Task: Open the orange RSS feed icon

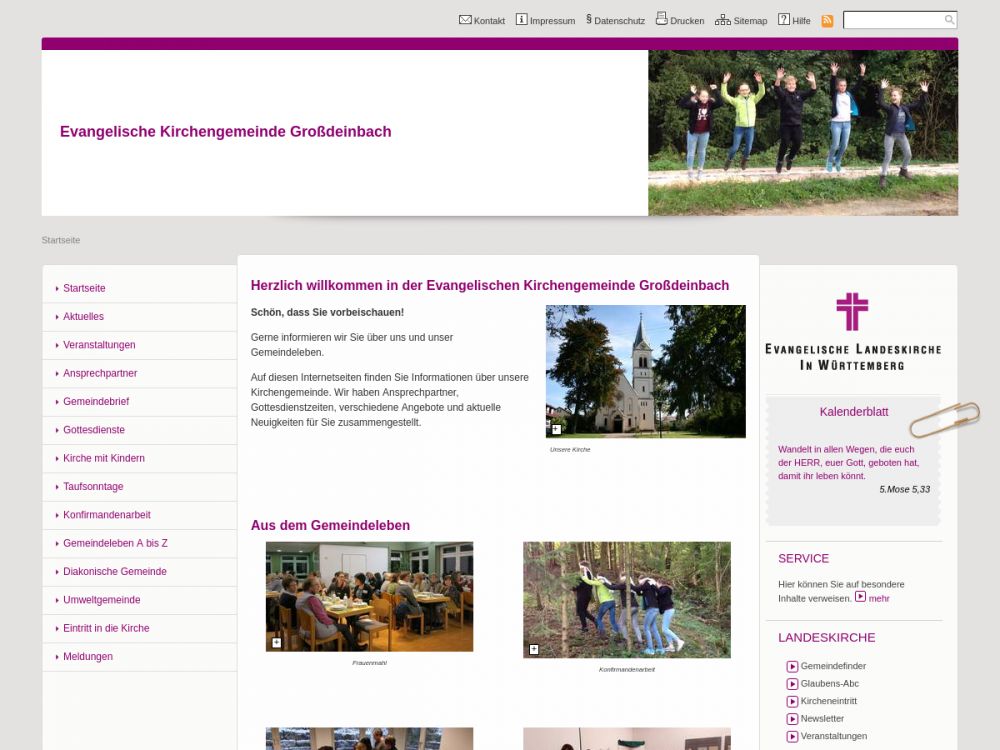Action: tap(827, 21)
